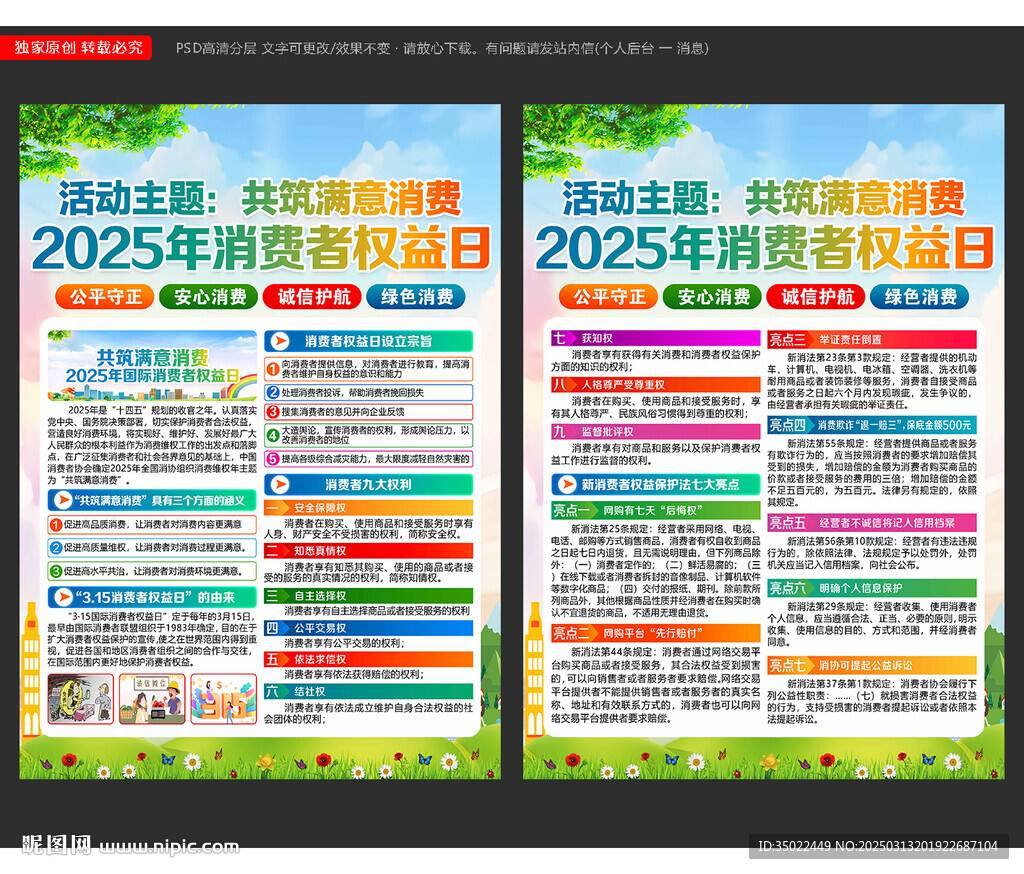Click the 三 自主选择权 heading bar
Image resolution: width=1024 pixels, height=874 pixels.
click(368, 596)
